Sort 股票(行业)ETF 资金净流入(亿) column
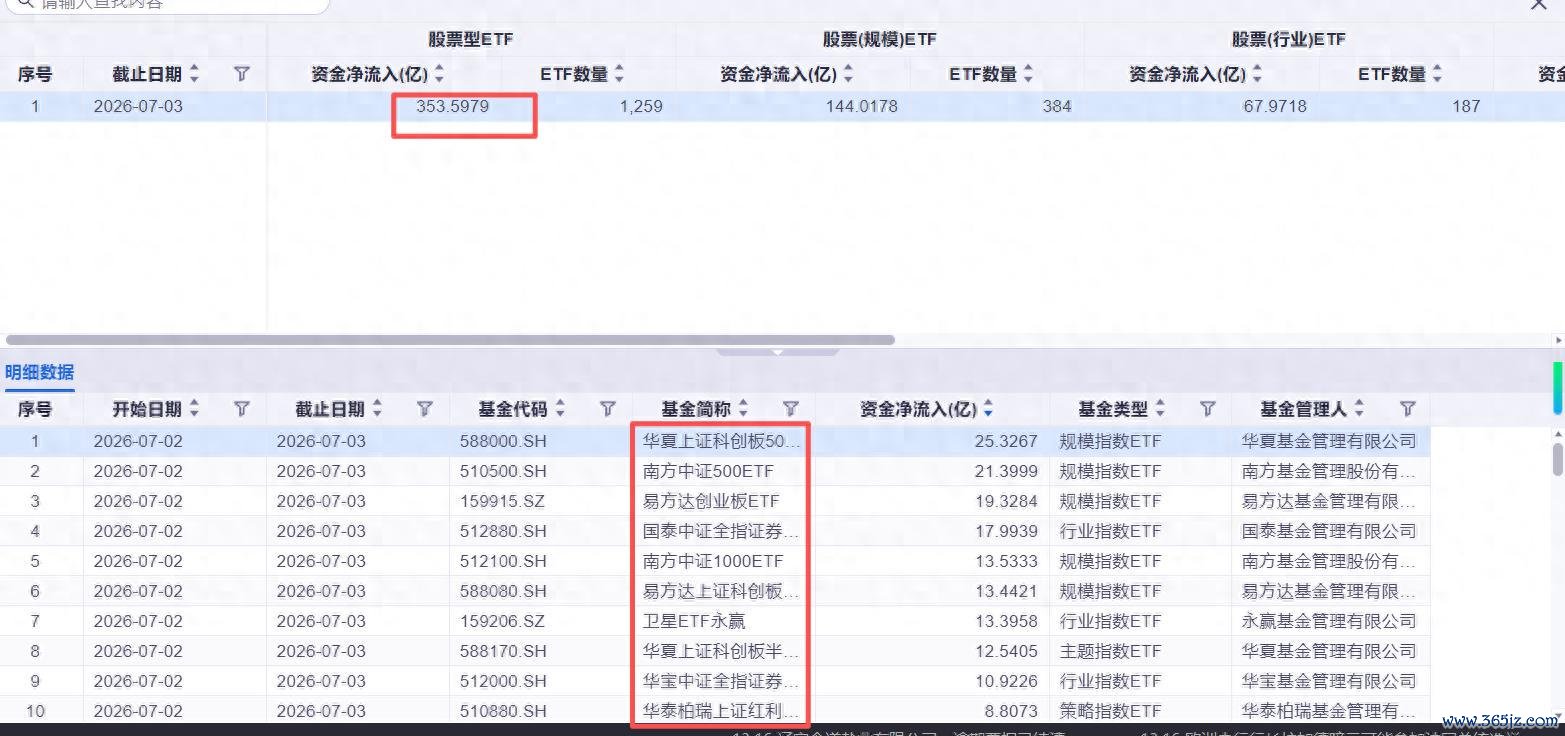1565x736 pixels. (1257, 74)
